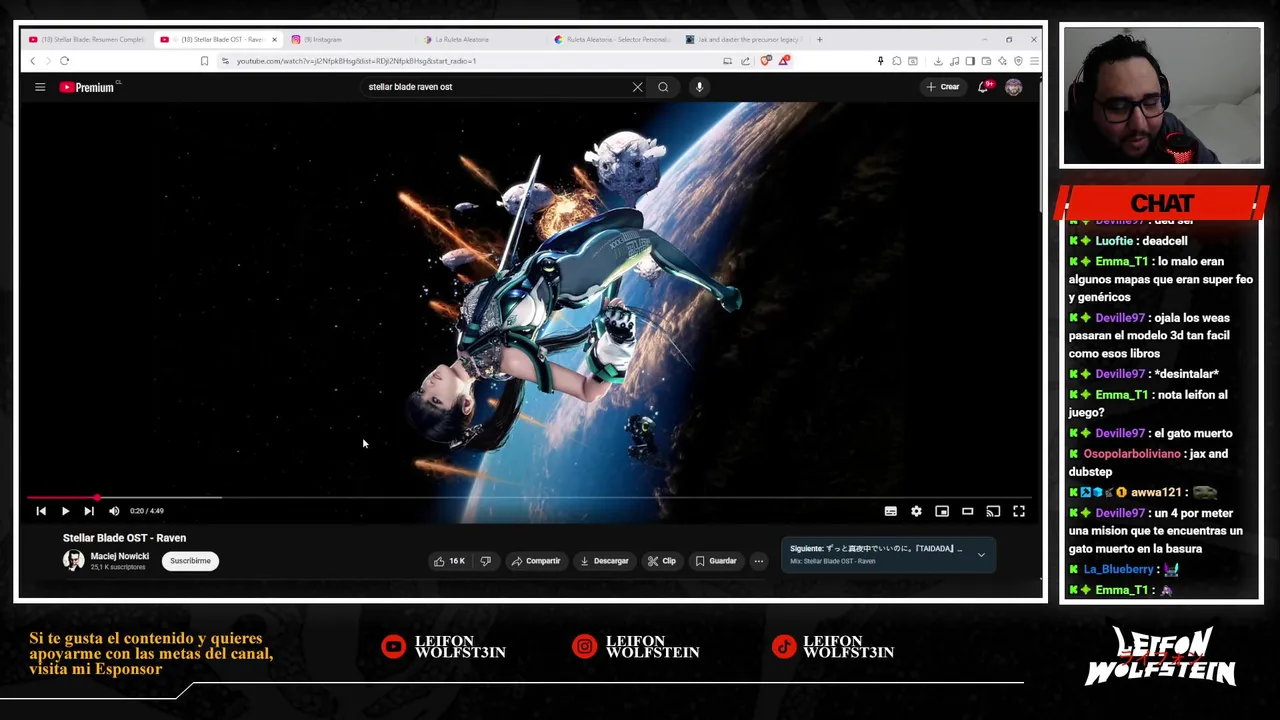
Task: Click the share page icon in address bar
Action: (x=745, y=61)
